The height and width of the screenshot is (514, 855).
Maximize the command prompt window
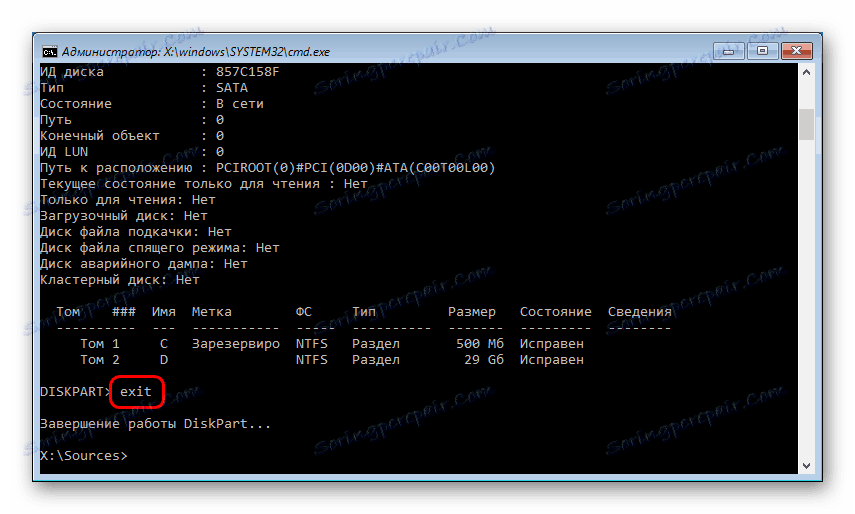(x=762, y=51)
